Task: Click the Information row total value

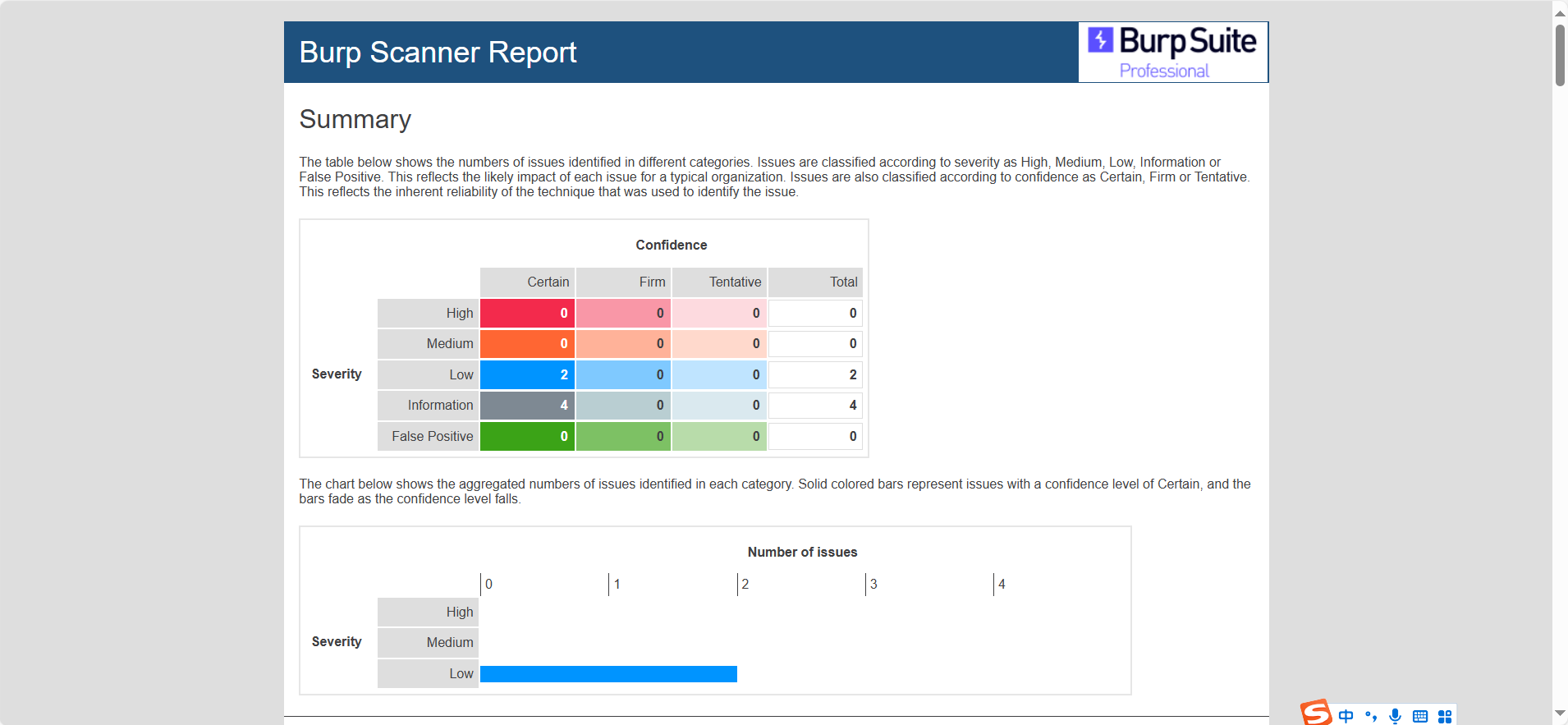Action: (x=815, y=405)
